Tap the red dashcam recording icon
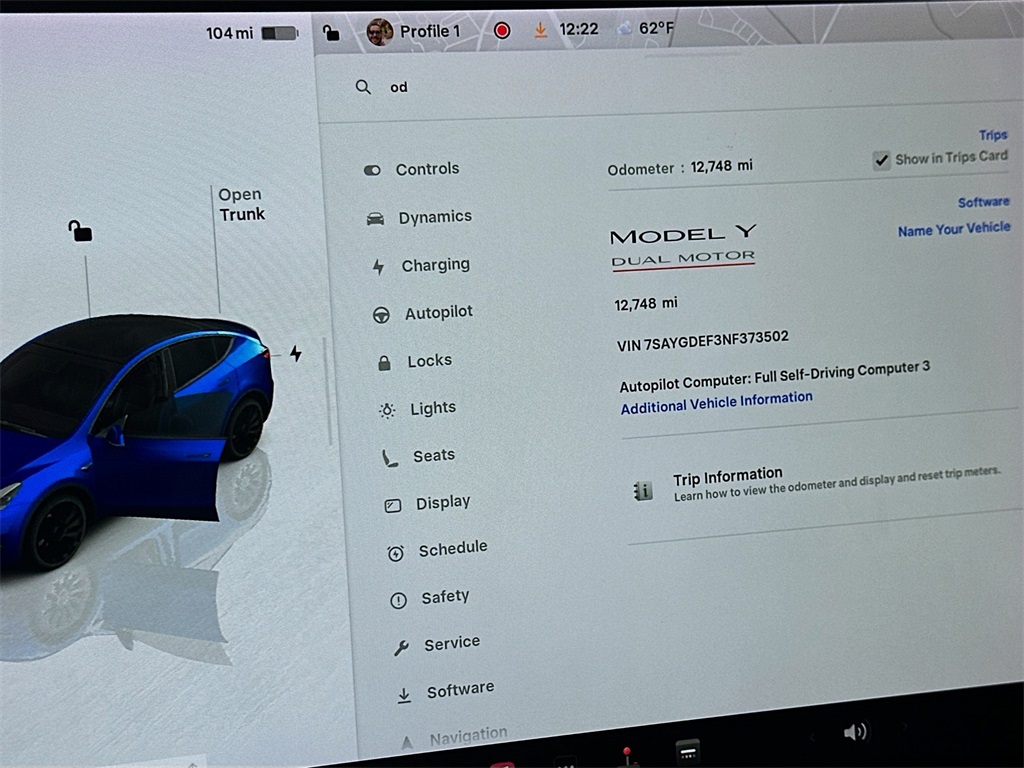This screenshot has height=768, width=1024. [502, 31]
